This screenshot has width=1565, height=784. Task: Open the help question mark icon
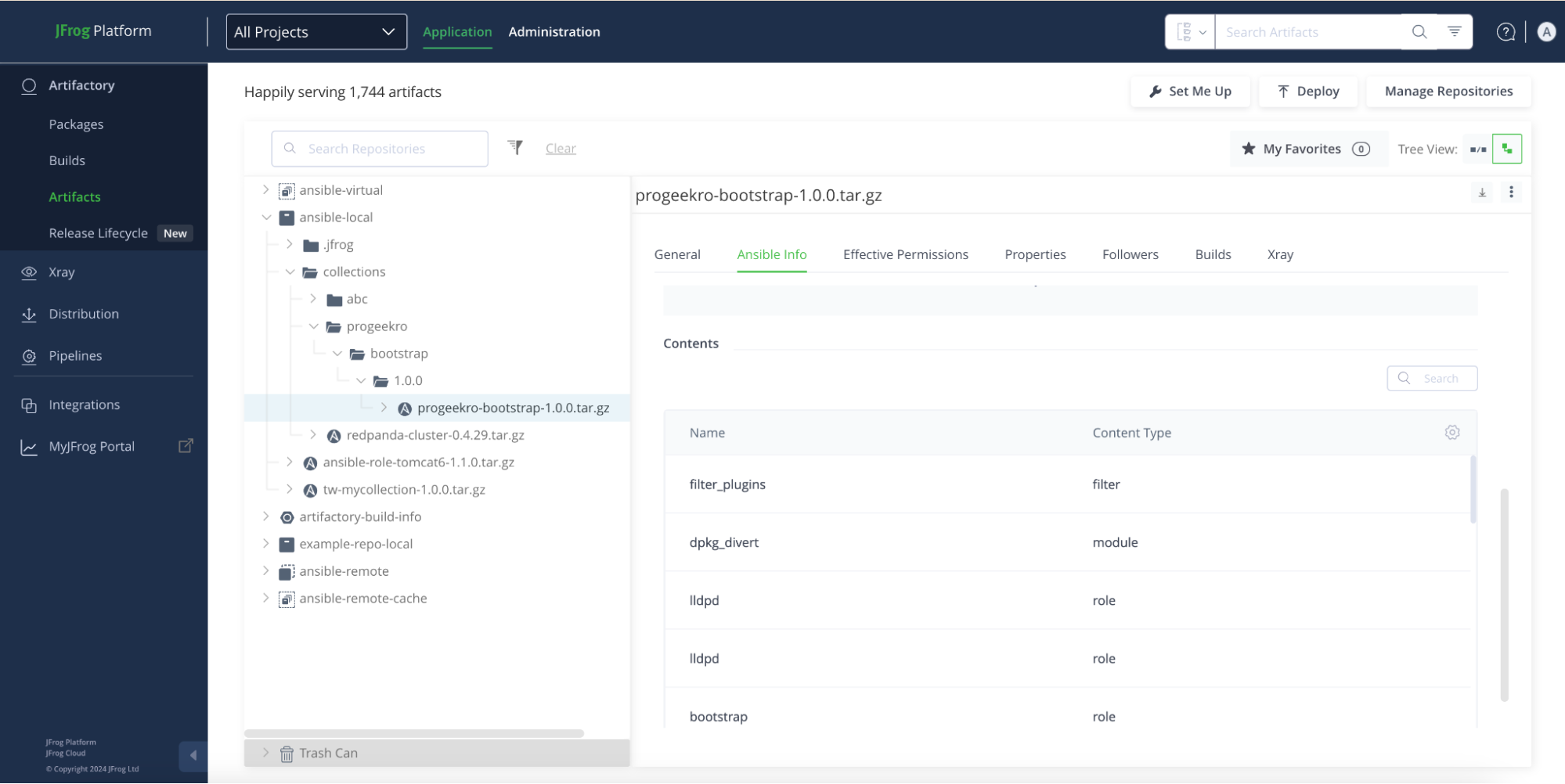(x=1505, y=32)
